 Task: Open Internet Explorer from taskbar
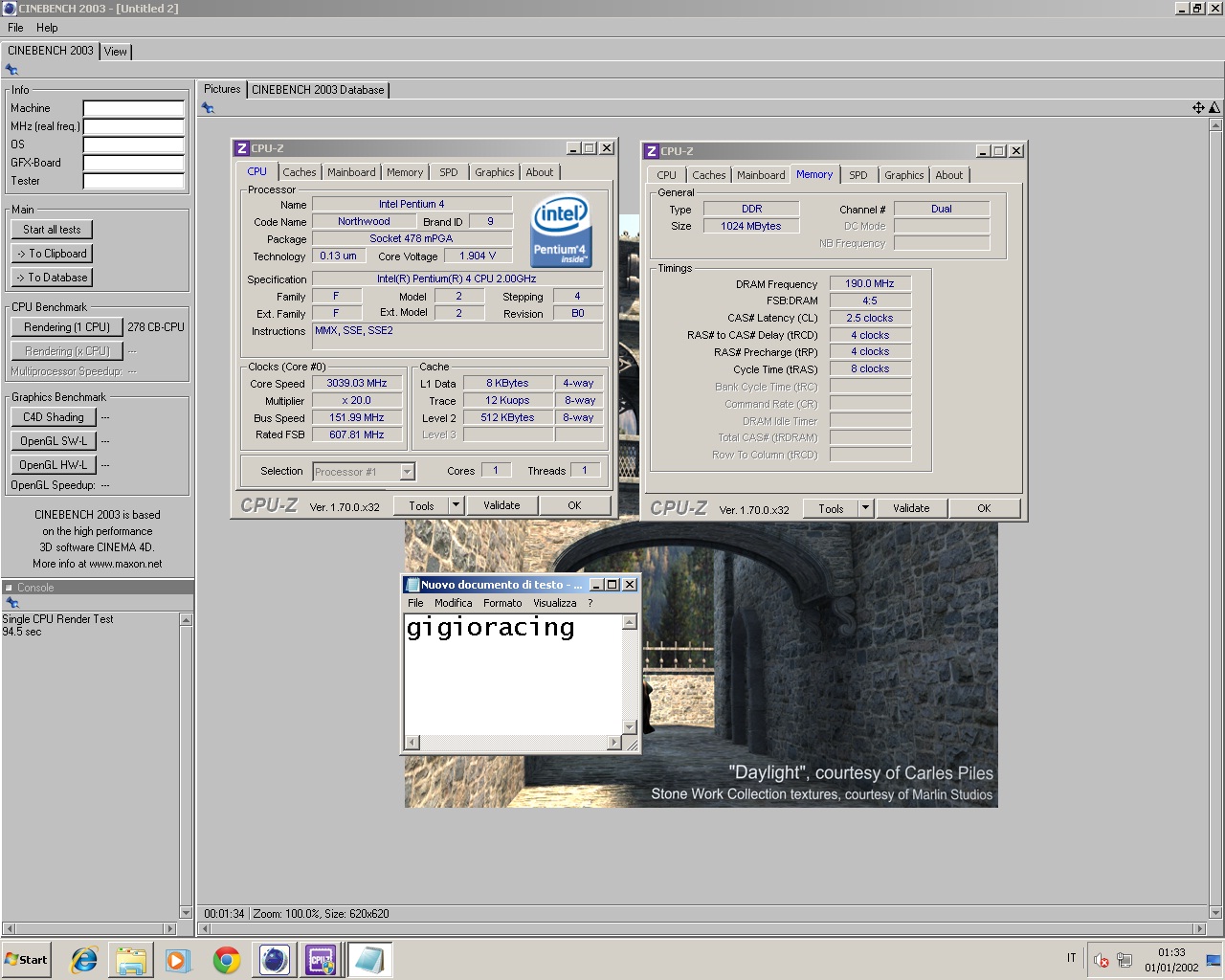click(x=84, y=960)
